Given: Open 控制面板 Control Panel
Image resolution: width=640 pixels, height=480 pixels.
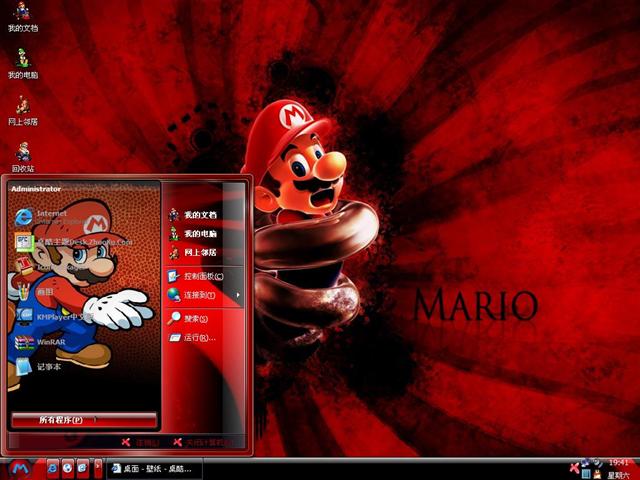Looking at the screenshot, I should tap(196, 276).
